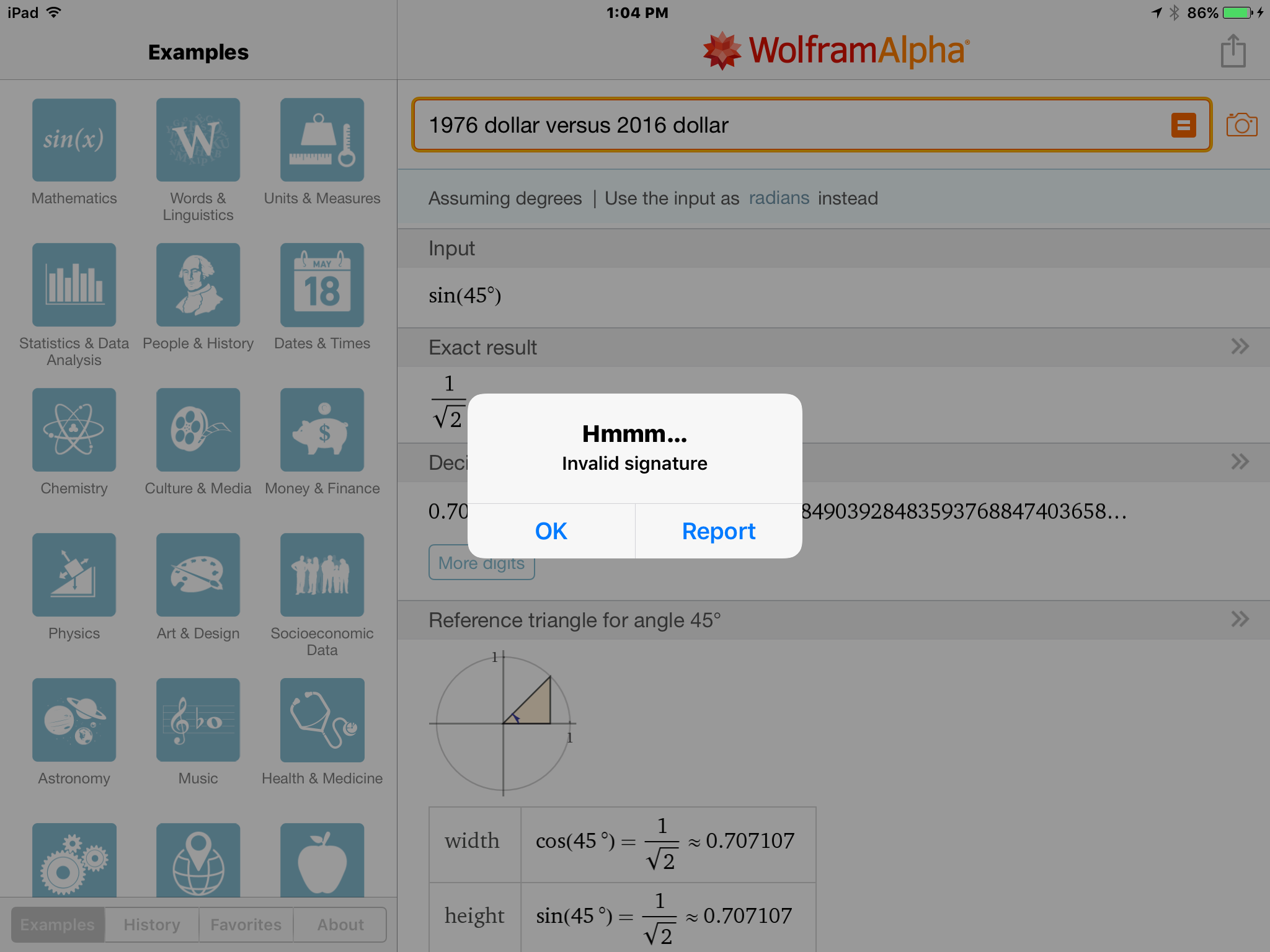Tap the camera icon beside search
The height and width of the screenshot is (952, 1270).
pyautogui.click(x=1241, y=125)
